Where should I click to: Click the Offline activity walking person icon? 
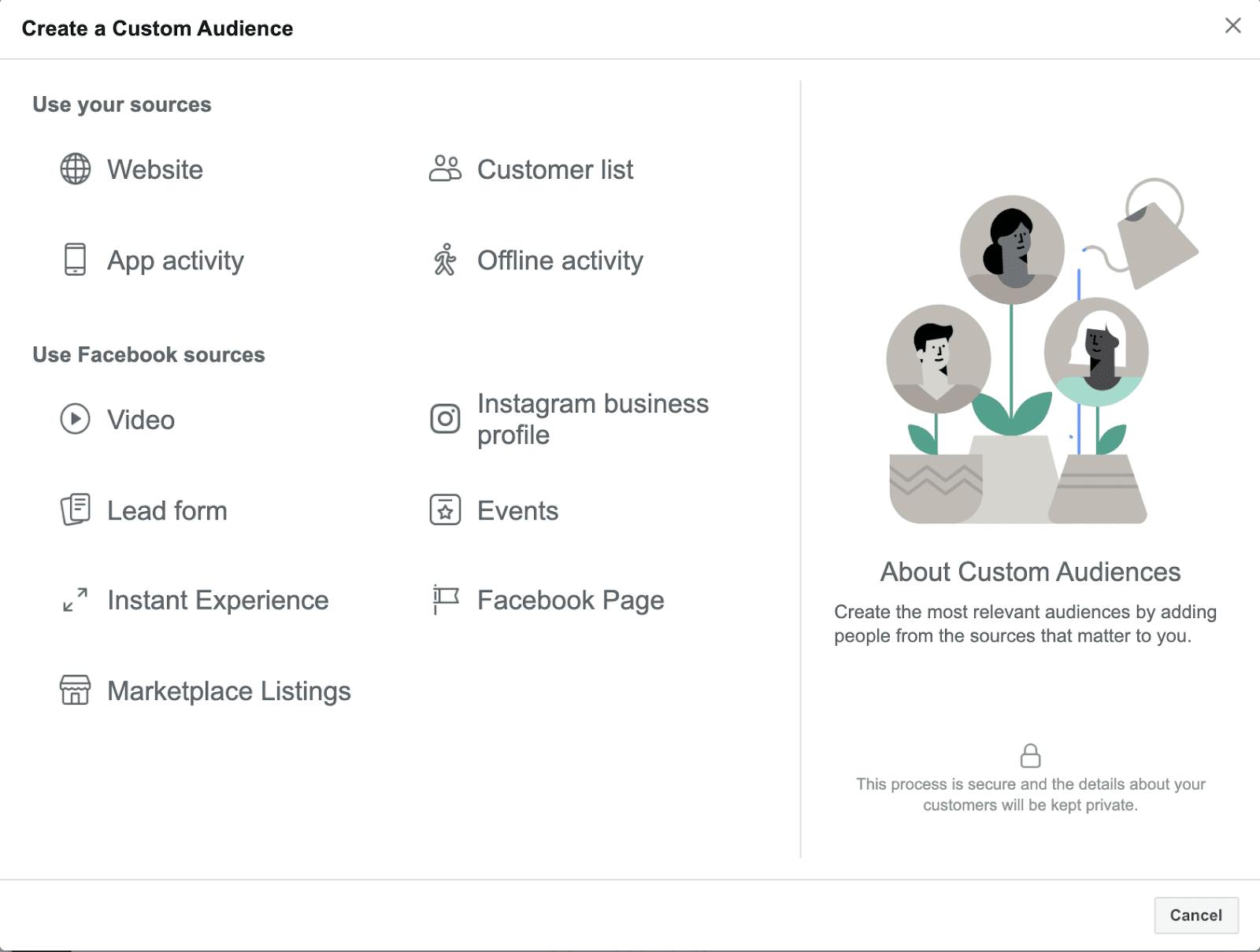pyautogui.click(x=445, y=260)
